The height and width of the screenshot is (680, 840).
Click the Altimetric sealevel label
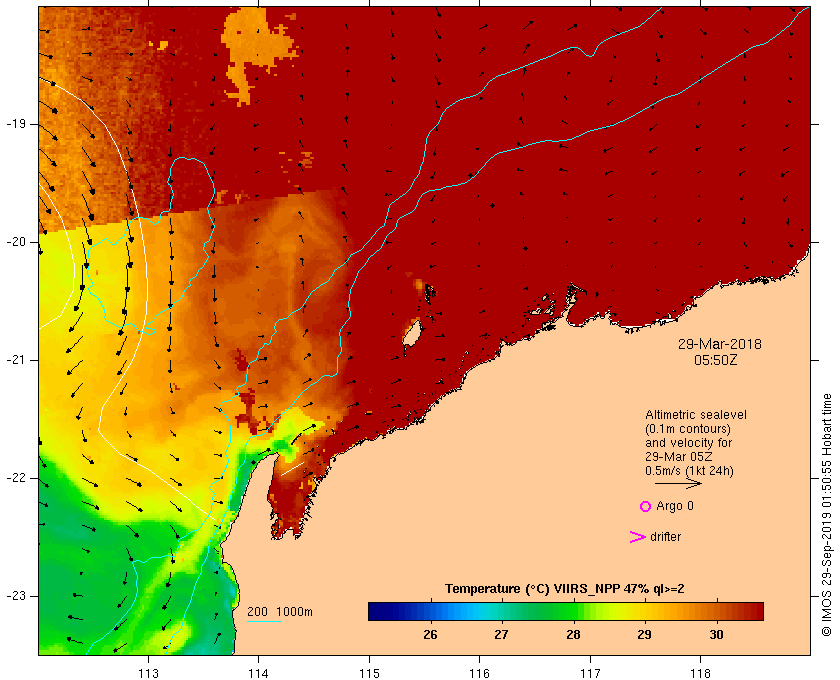click(695, 415)
